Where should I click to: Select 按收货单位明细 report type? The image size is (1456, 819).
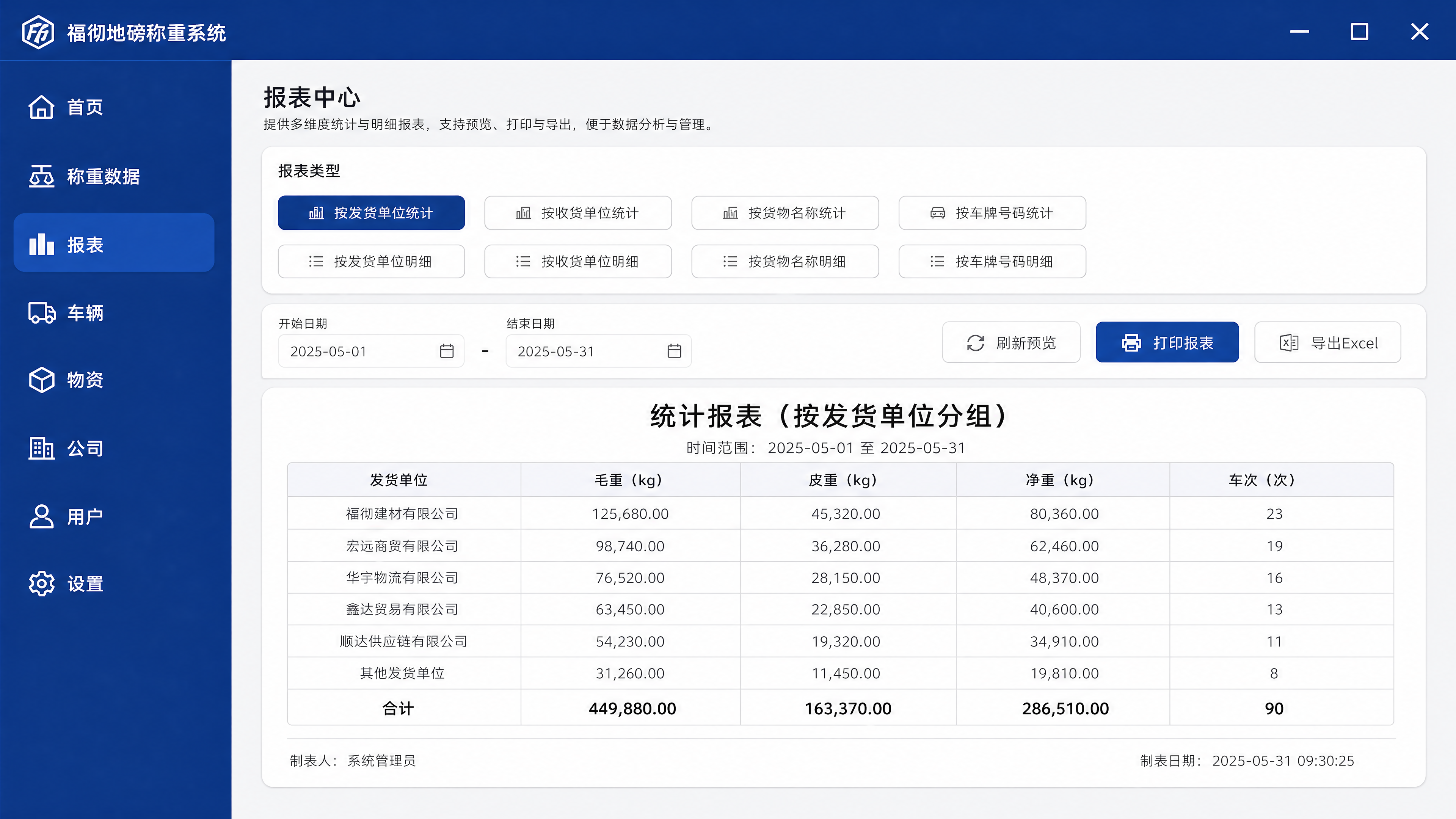coord(578,262)
